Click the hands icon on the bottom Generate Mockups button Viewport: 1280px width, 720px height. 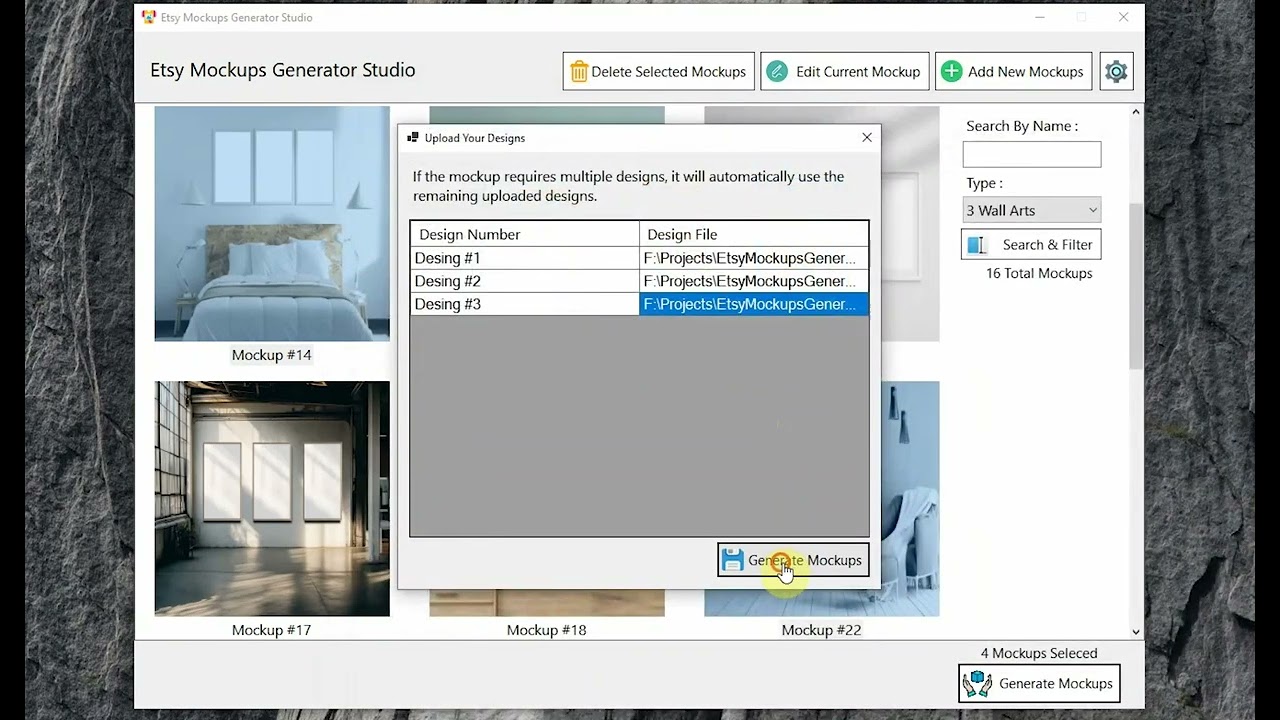coord(976,683)
